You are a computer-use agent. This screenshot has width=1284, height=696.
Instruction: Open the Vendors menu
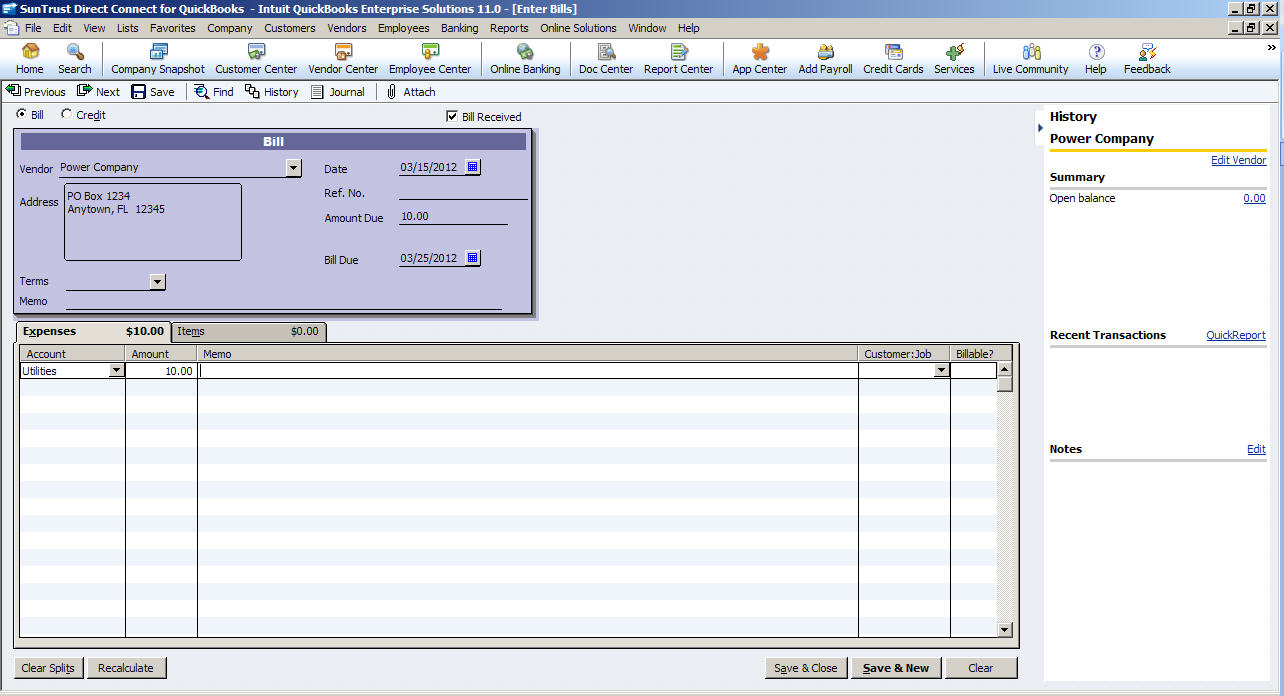click(x=347, y=28)
